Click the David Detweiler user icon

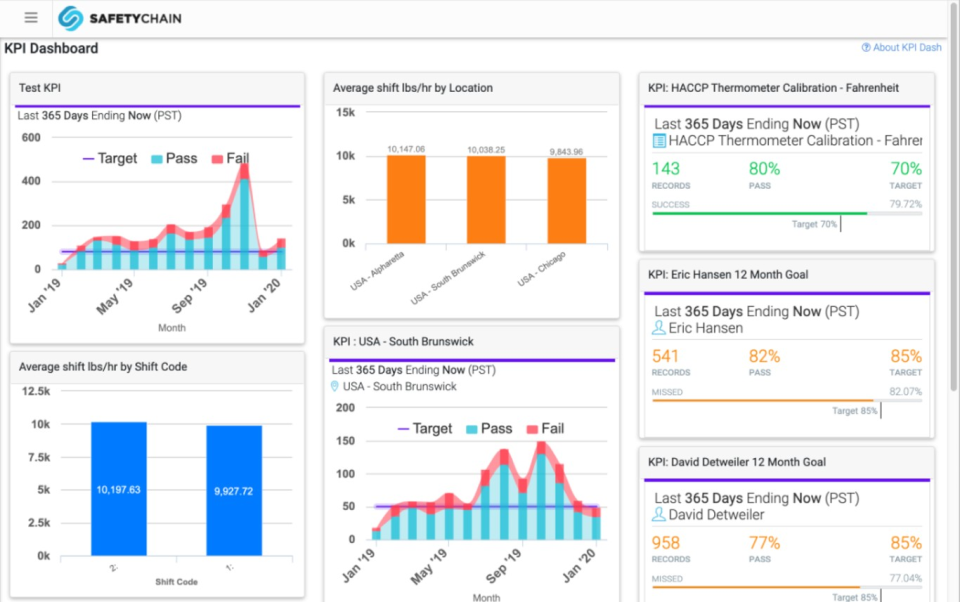click(x=659, y=515)
